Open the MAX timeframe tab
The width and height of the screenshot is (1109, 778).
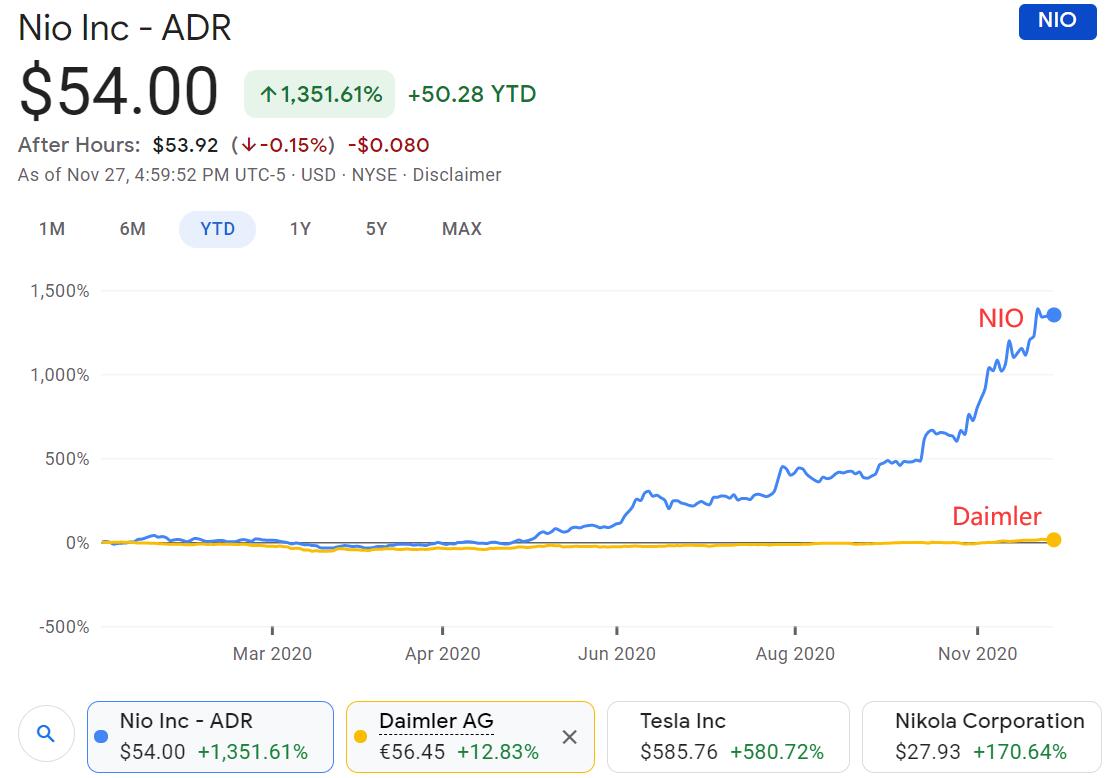point(460,229)
